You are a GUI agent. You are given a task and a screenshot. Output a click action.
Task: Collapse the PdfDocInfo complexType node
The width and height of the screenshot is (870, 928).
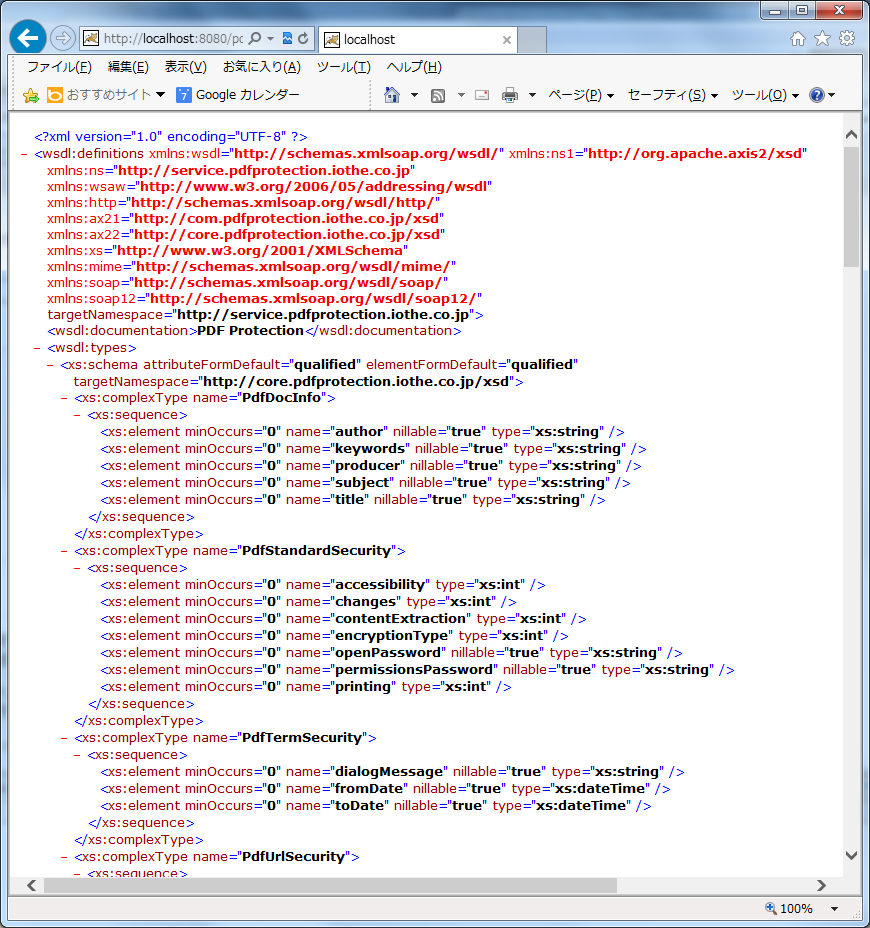(64, 398)
